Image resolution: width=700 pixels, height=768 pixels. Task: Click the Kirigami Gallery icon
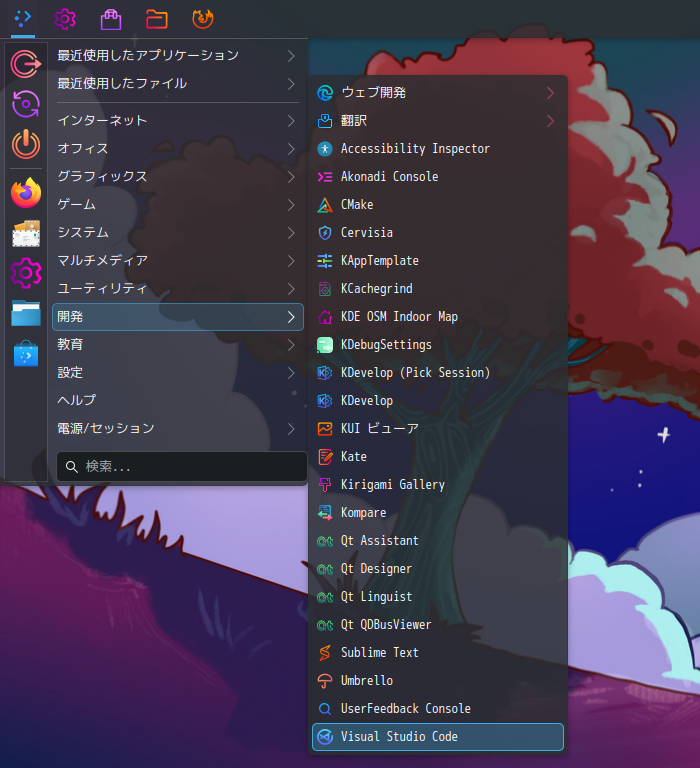pos(325,485)
